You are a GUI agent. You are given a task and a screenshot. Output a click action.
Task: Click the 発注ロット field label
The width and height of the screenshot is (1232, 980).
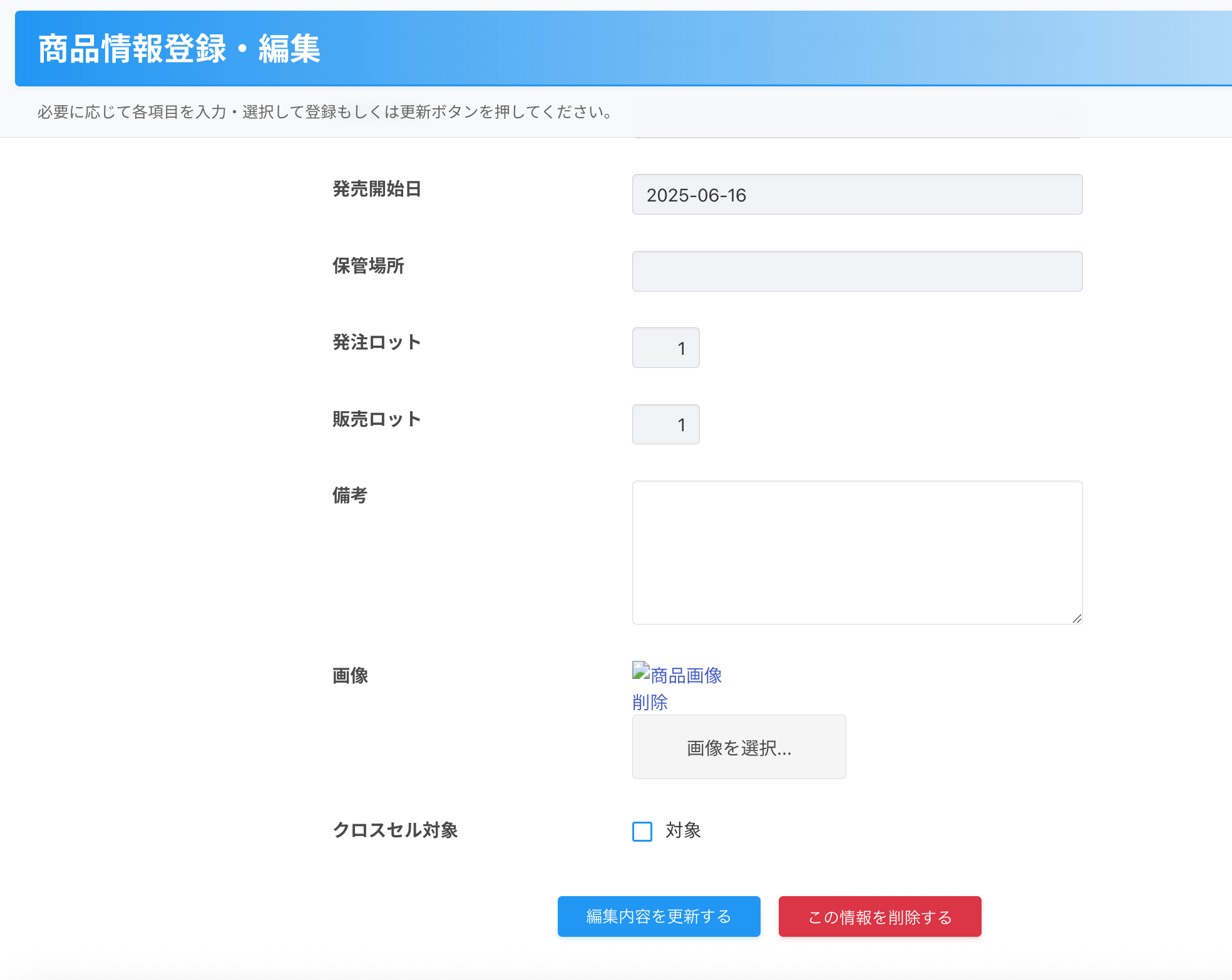[x=376, y=342]
